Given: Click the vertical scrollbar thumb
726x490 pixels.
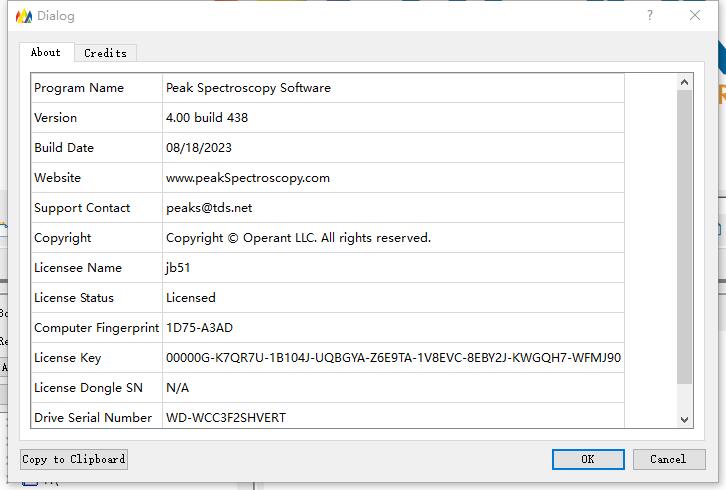Looking at the screenshot, I should [684, 237].
